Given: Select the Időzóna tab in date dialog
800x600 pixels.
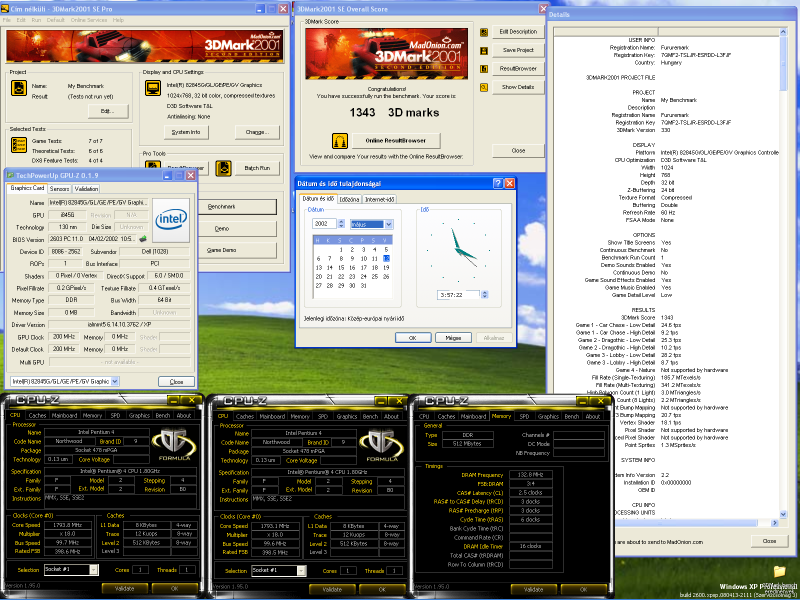Looking at the screenshot, I should 349,199.
